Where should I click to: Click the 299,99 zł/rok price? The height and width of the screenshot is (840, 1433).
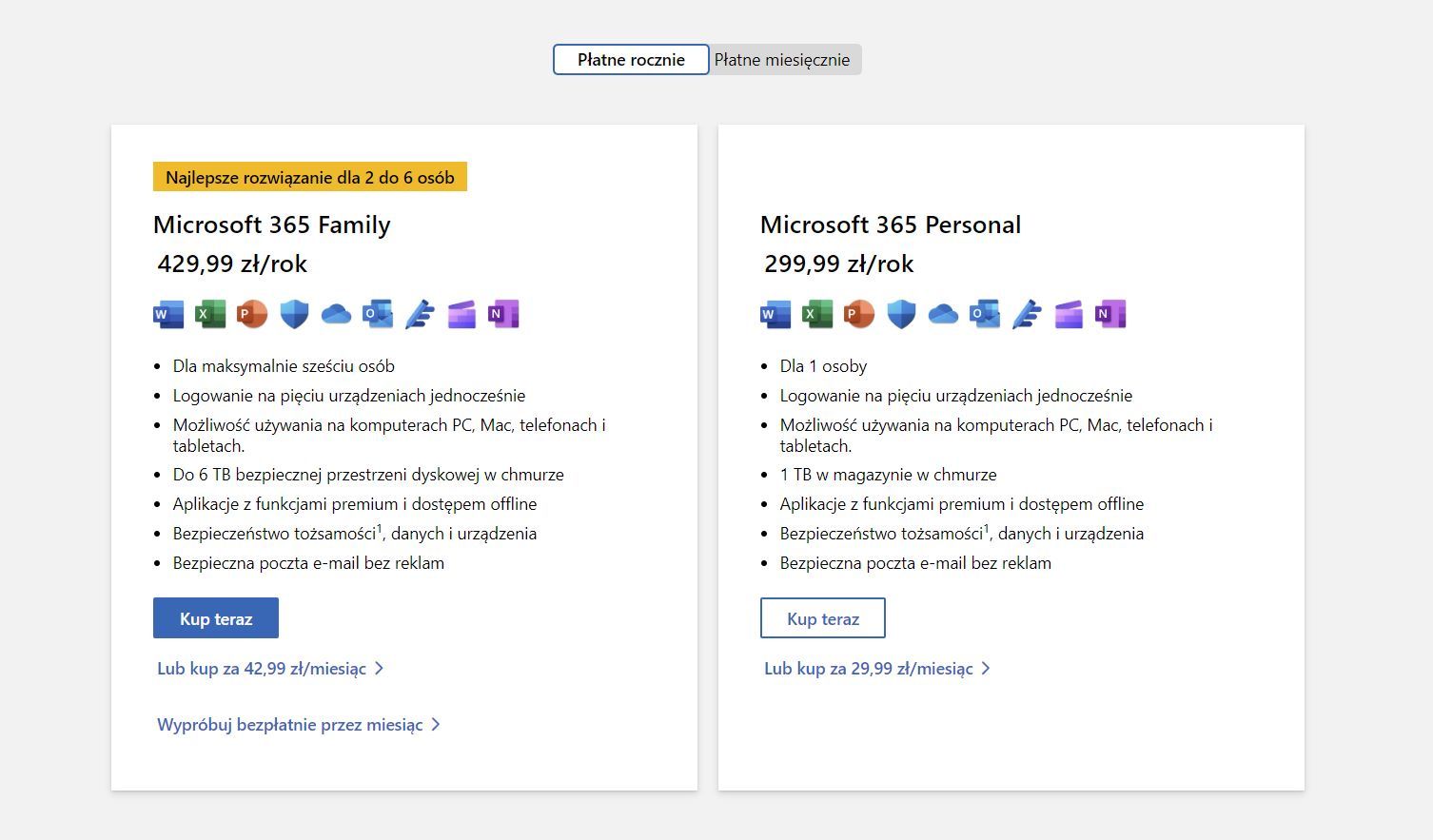pos(839,264)
